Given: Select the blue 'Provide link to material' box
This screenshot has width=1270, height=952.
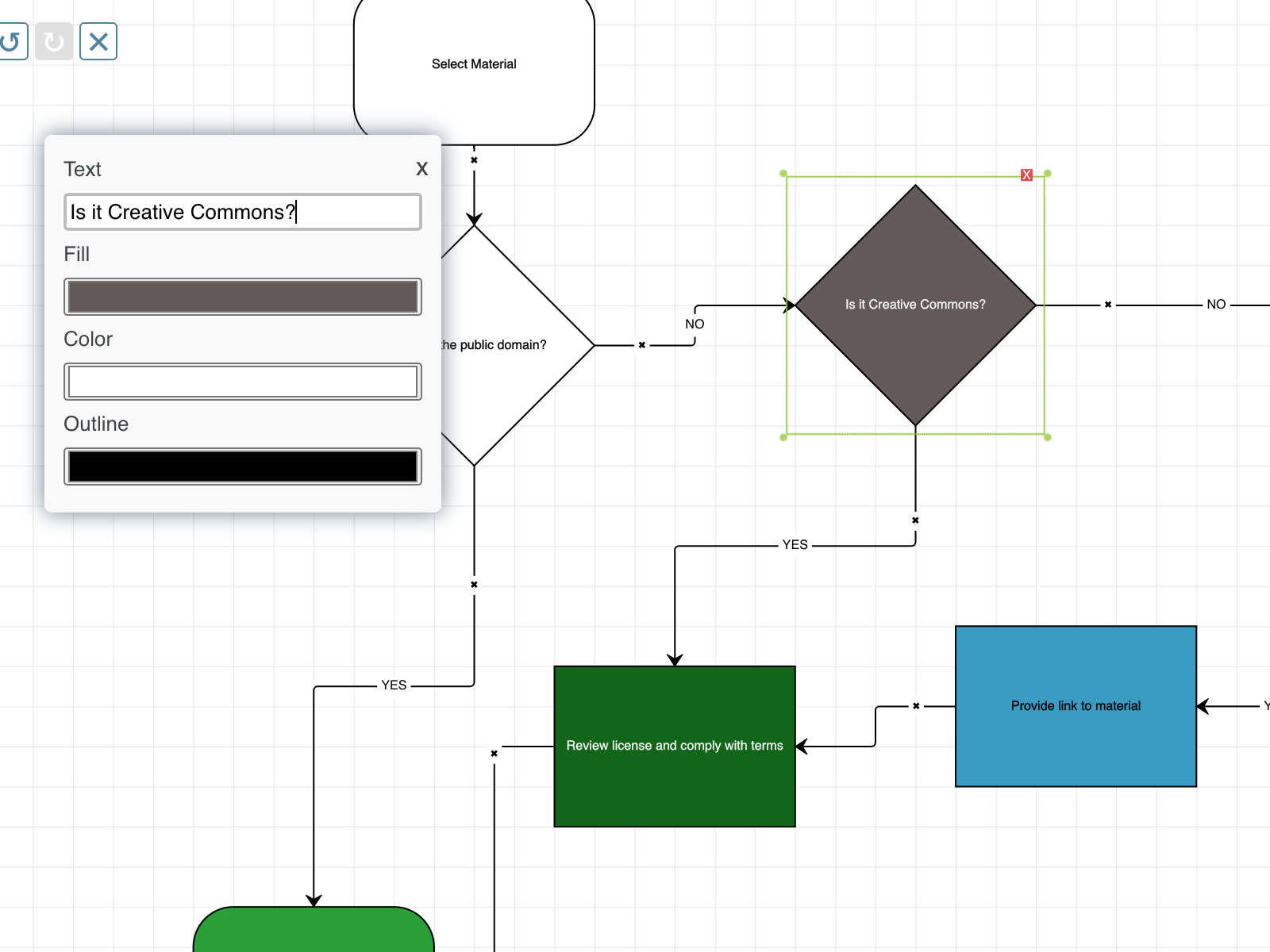Looking at the screenshot, I should click(1076, 705).
